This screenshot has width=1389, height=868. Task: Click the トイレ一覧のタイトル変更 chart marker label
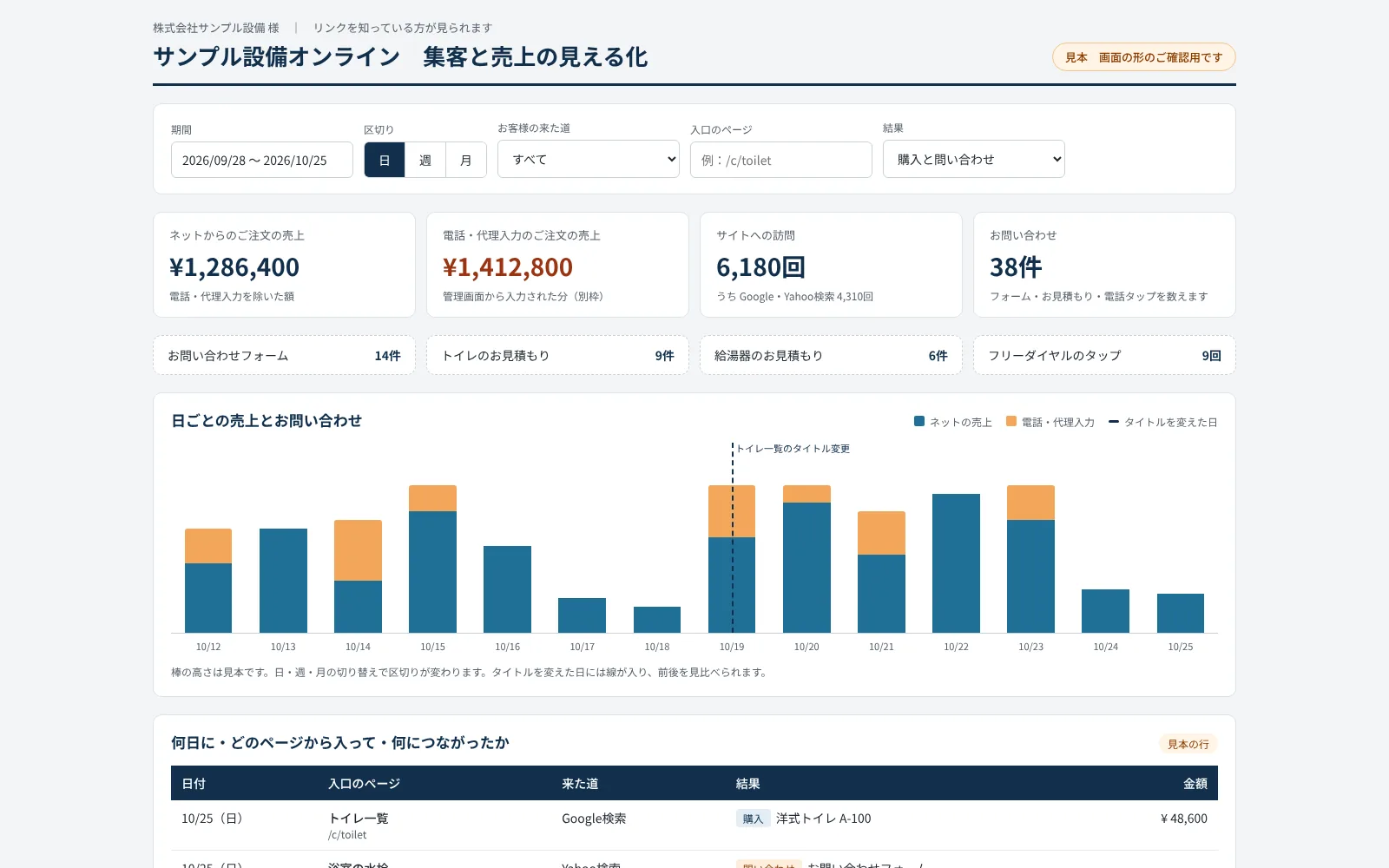pyautogui.click(x=793, y=449)
